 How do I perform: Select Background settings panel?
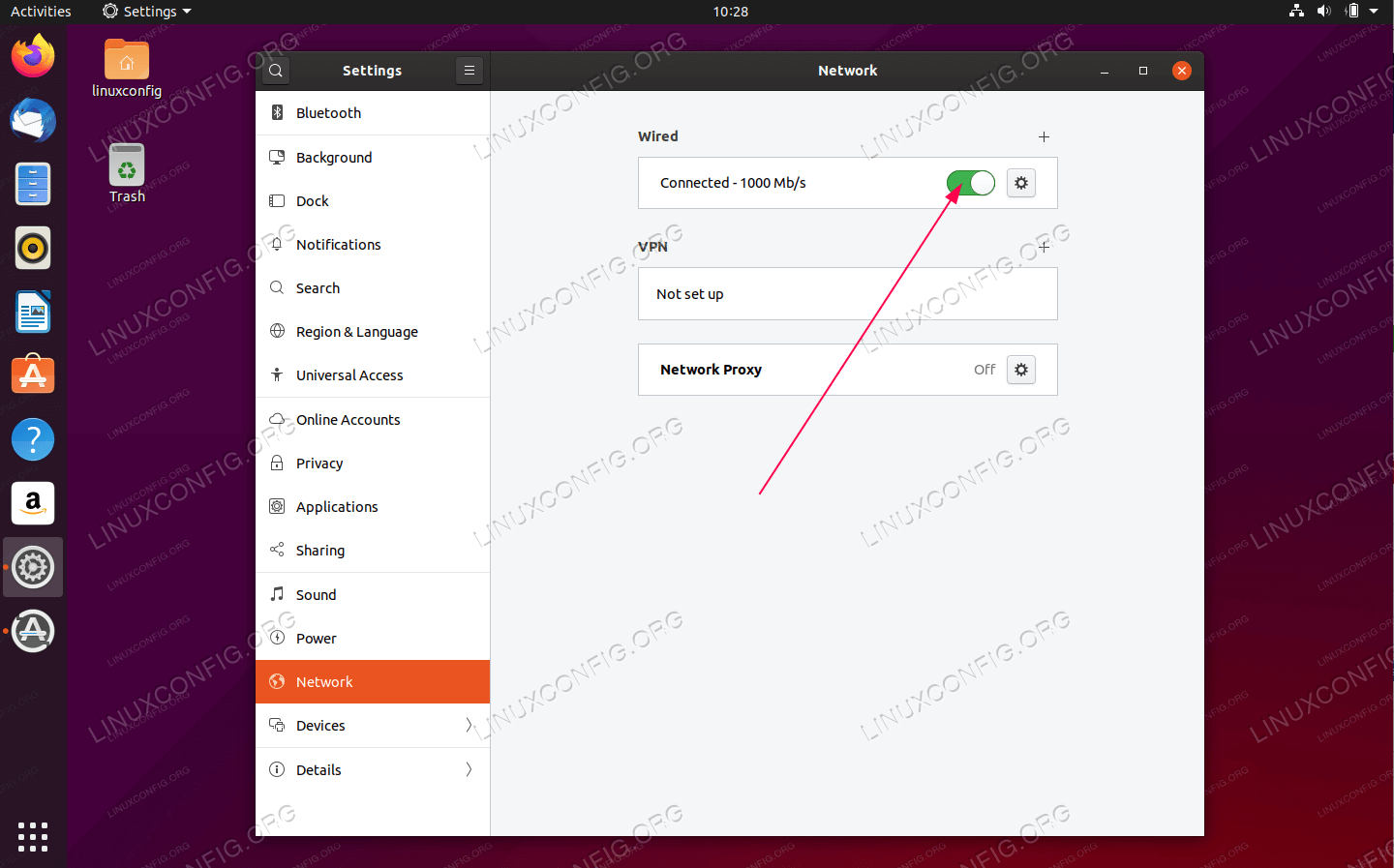[373, 157]
